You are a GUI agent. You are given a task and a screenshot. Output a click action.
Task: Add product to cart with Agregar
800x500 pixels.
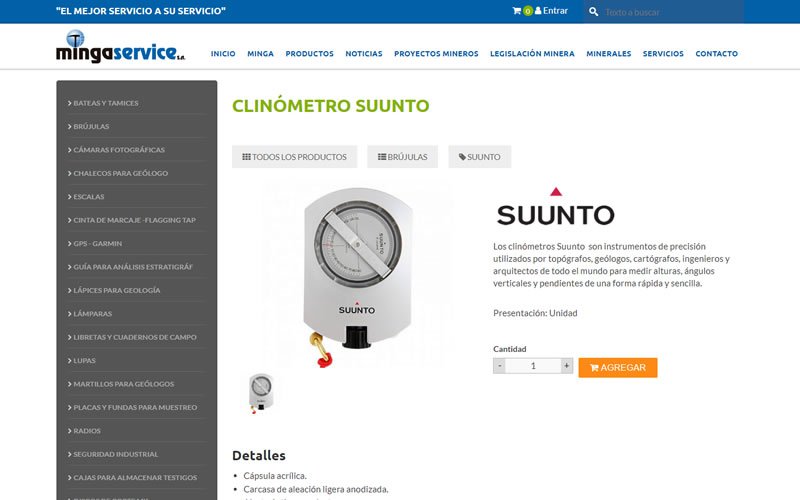pyautogui.click(x=617, y=368)
